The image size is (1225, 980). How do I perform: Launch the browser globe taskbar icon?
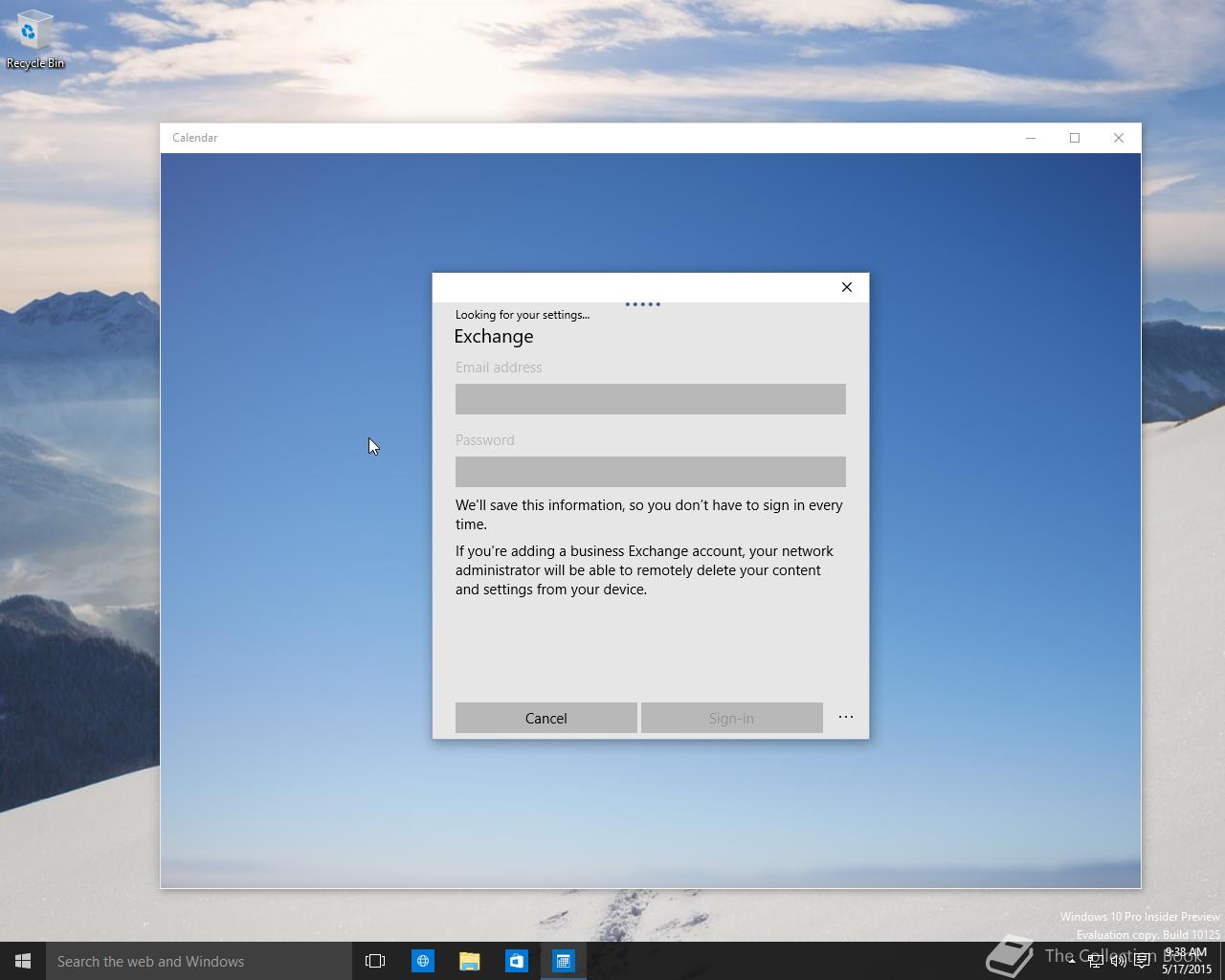422,961
